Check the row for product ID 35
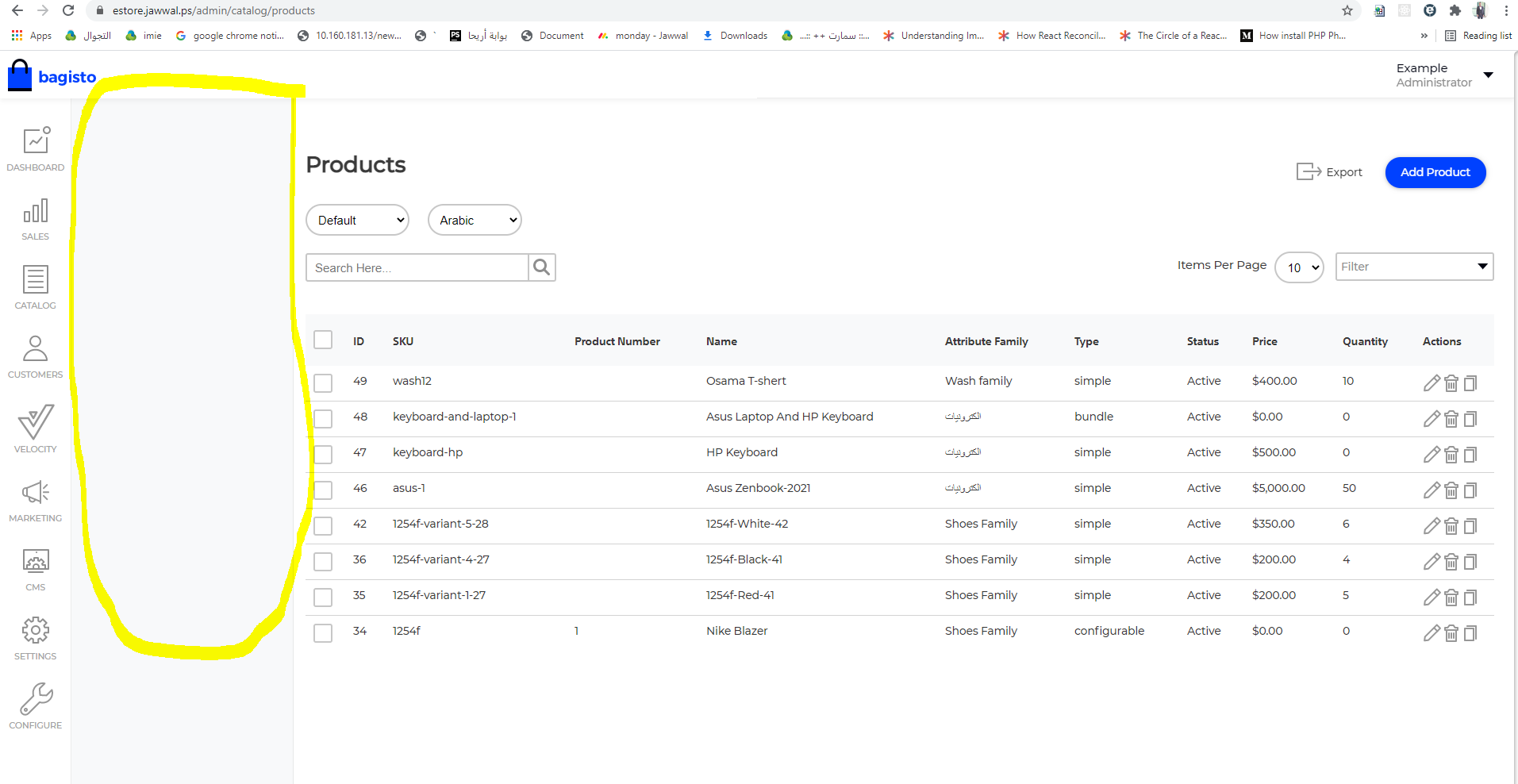The height and width of the screenshot is (784, 1518). click(323, 598)
